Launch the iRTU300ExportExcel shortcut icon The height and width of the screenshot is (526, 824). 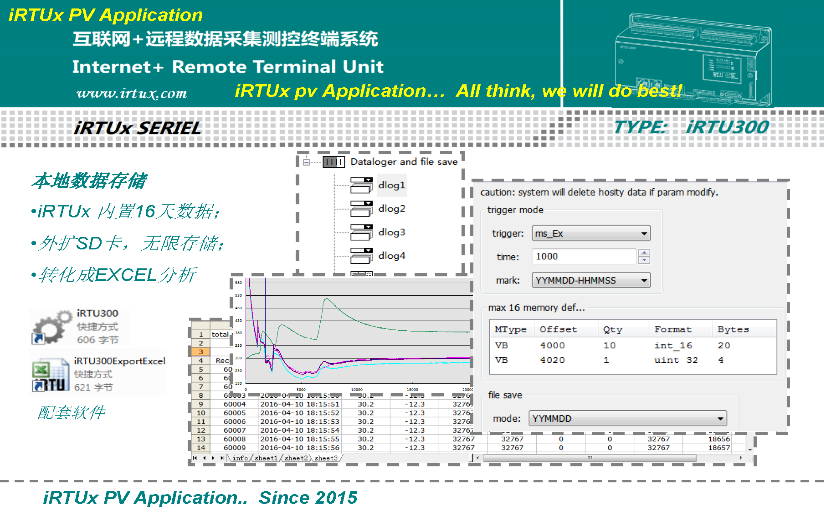coord(49,375)
